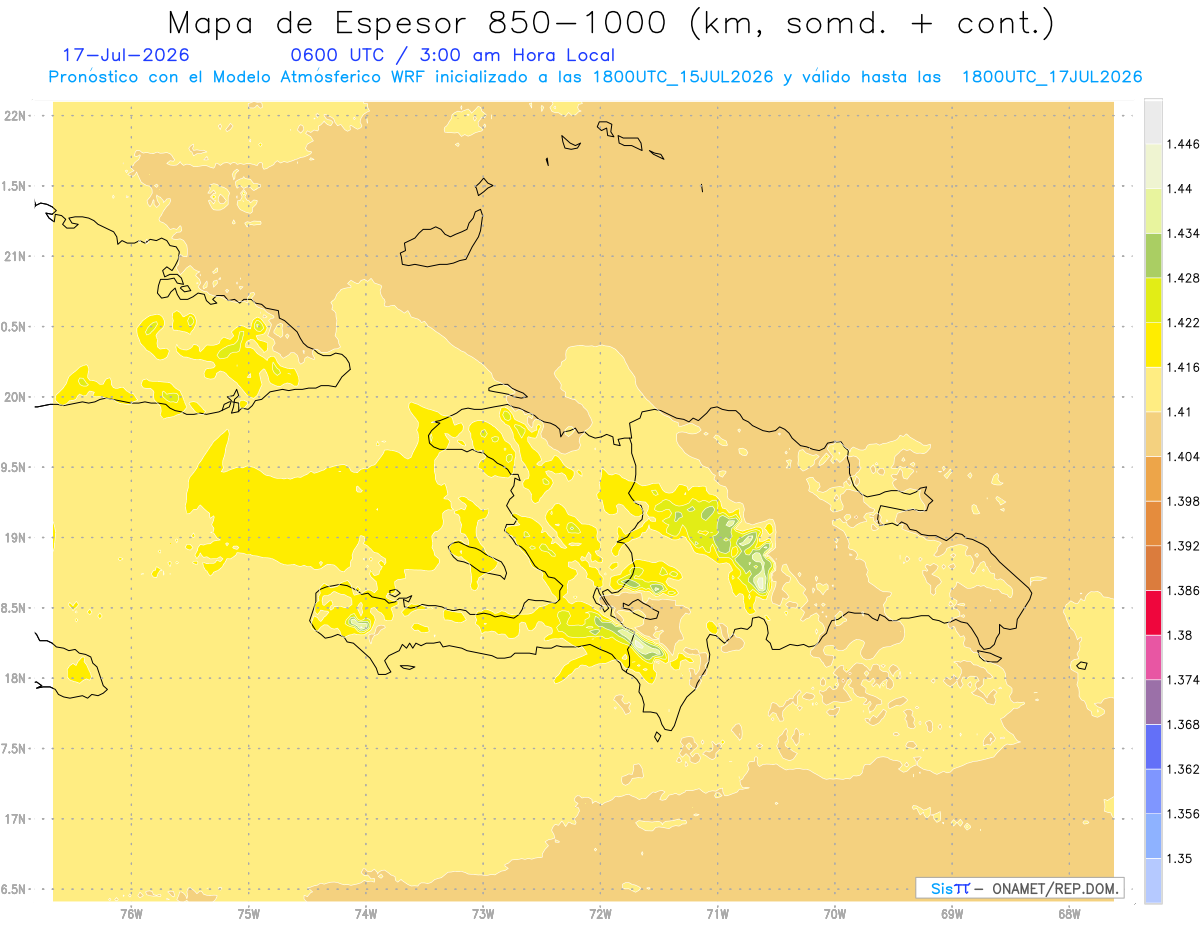This screenshot has height=927, width=1200.
Task: Click the dark orange legend swatch between 1.386 and 1.392
Action: [1153, 568]
